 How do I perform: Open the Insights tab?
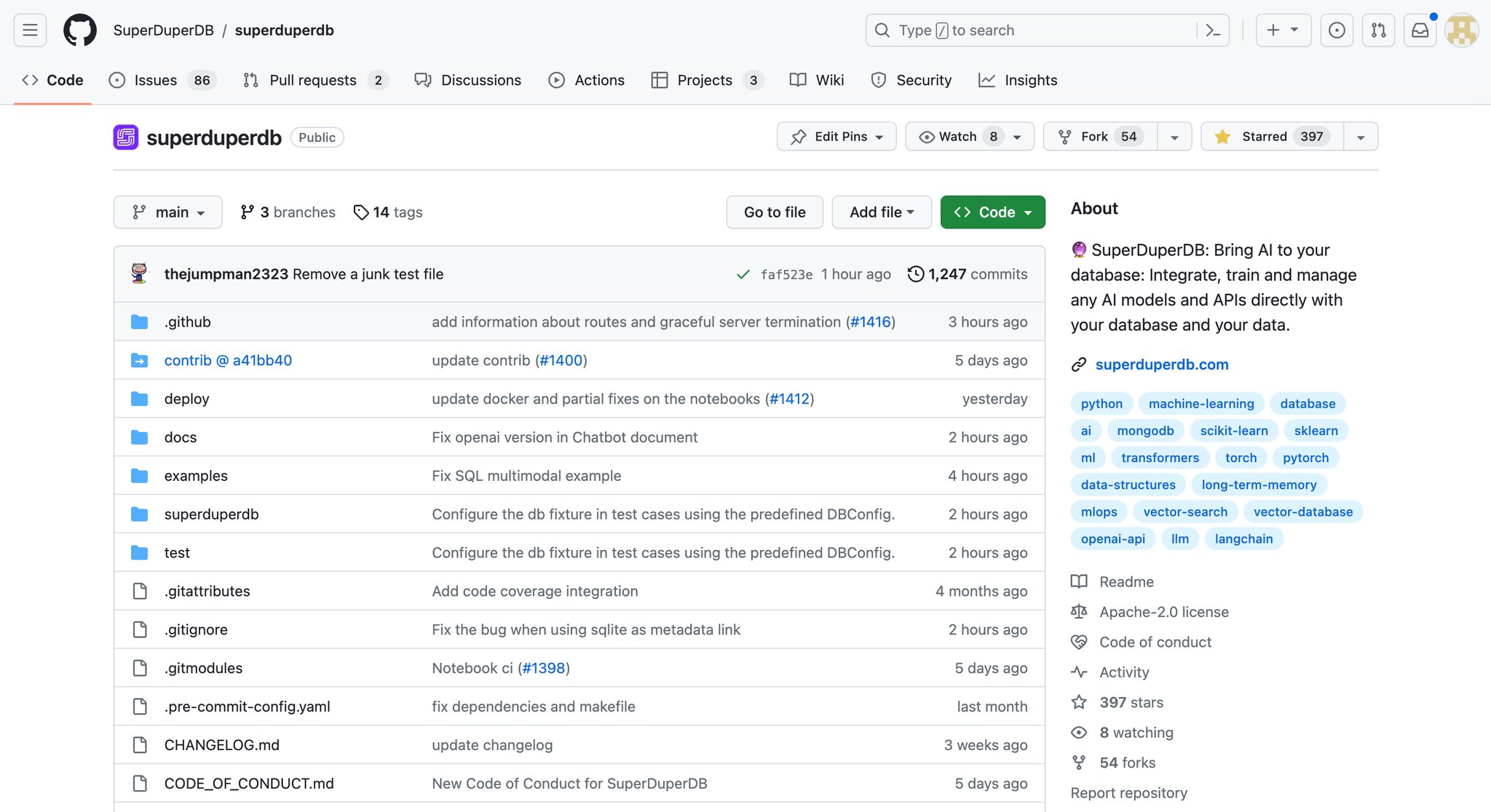[x=1018, y=80]
